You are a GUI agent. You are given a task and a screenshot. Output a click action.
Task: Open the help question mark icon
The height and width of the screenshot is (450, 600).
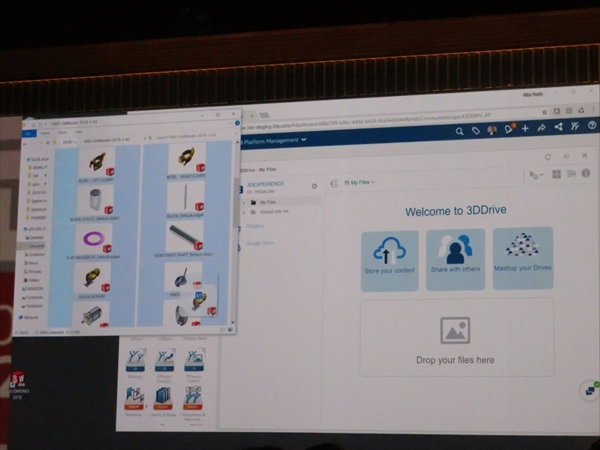click(x=592, y=125)
